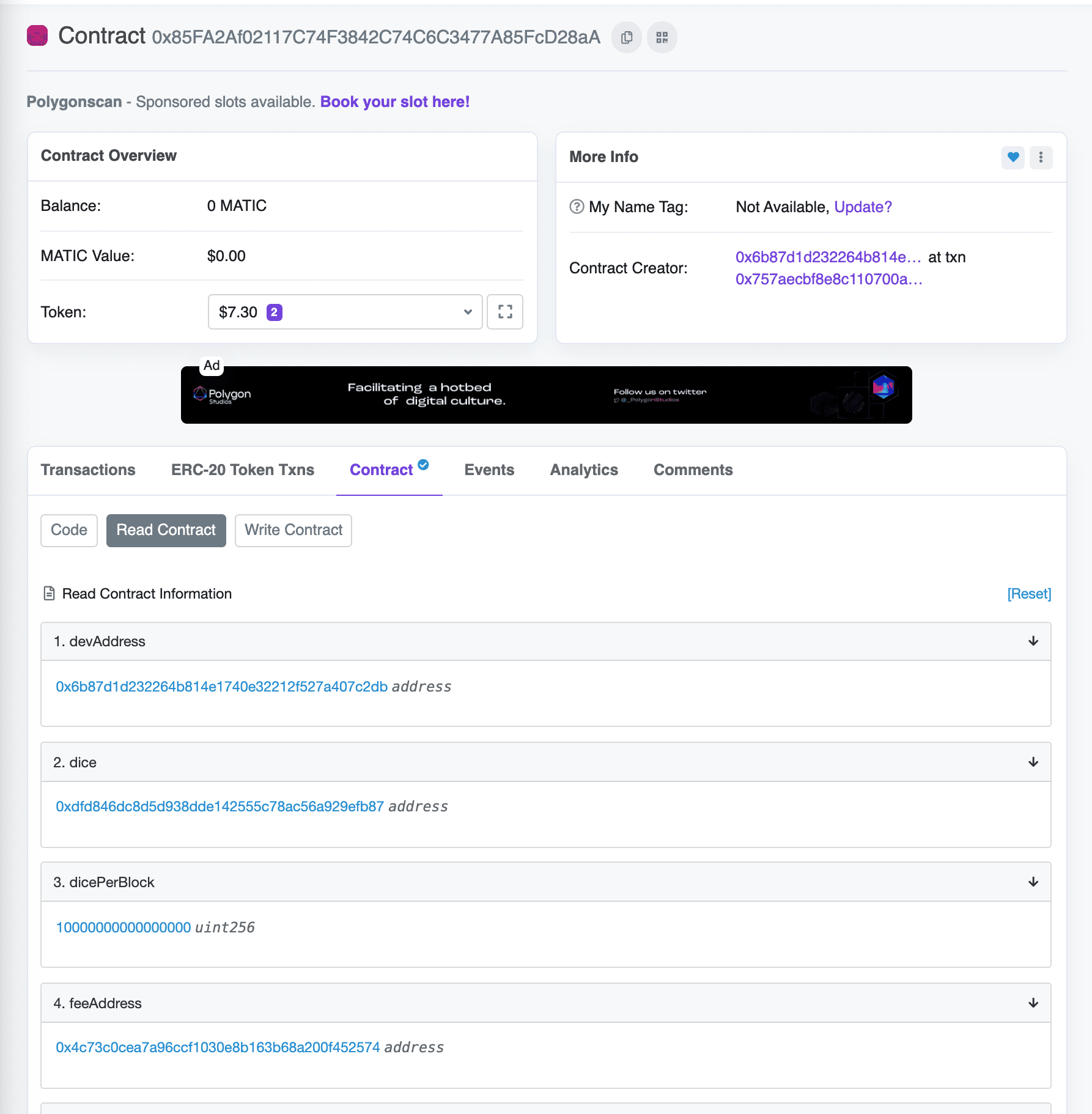Open the dice contract address link
Image resolution: width=1092 pixels, height=1114 pixels.
tap(220, 806)
